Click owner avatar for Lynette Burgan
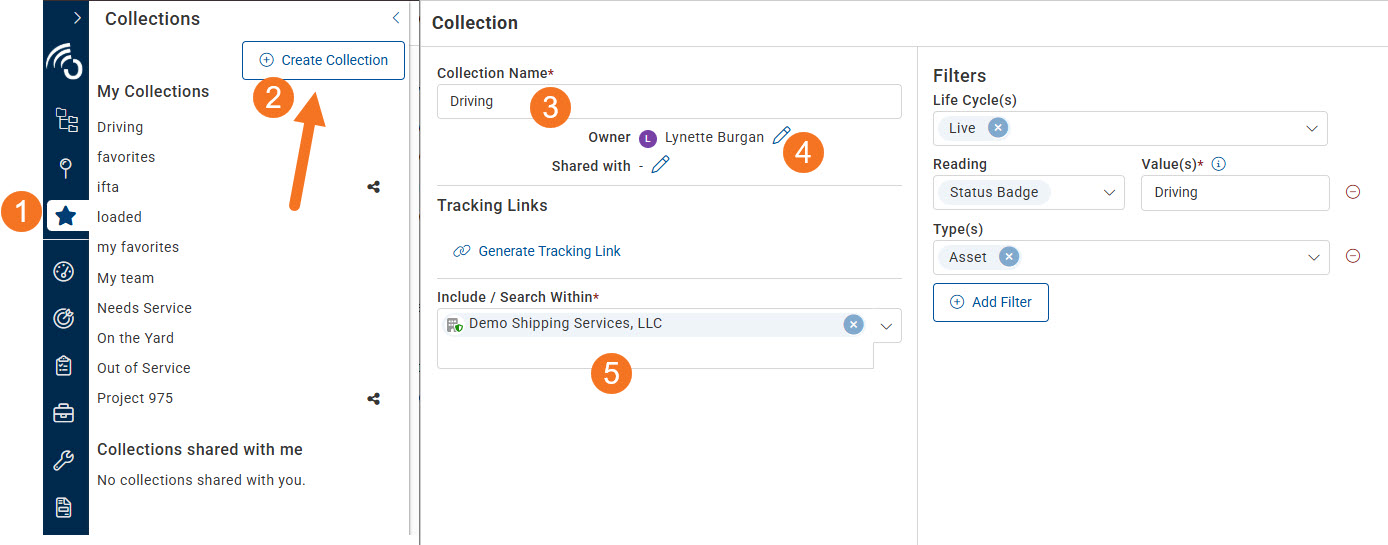 (648, 138)
